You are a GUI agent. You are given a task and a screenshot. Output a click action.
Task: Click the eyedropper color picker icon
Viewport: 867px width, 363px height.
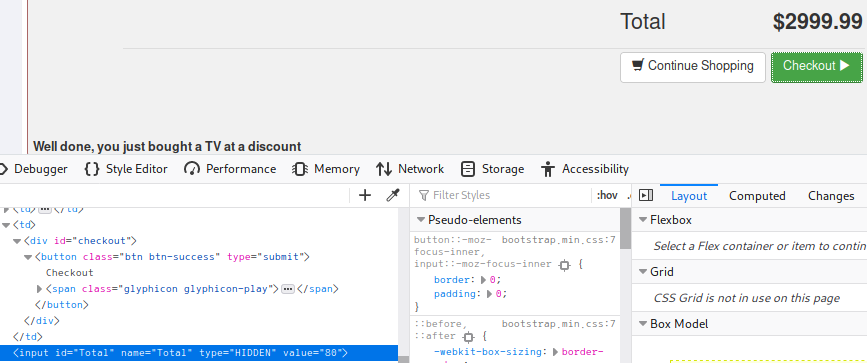pos(393,195)
